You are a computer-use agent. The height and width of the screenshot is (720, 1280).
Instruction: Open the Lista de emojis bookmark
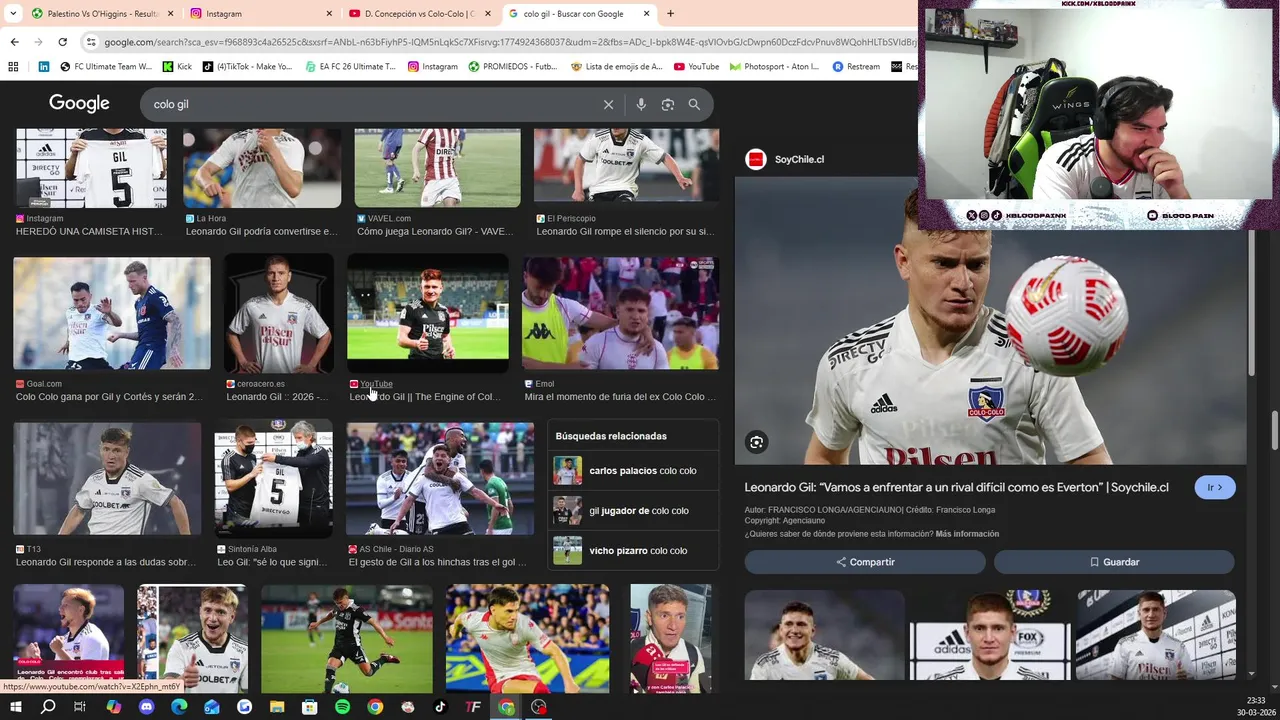pyautogui.click(x=616, y=67)
